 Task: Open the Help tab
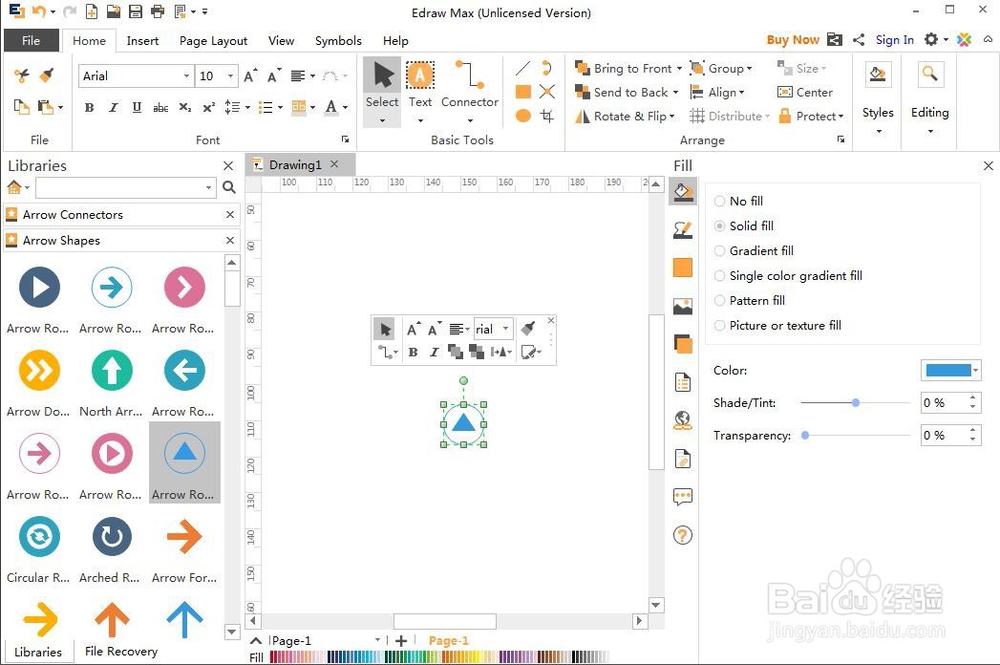[395, 40]
